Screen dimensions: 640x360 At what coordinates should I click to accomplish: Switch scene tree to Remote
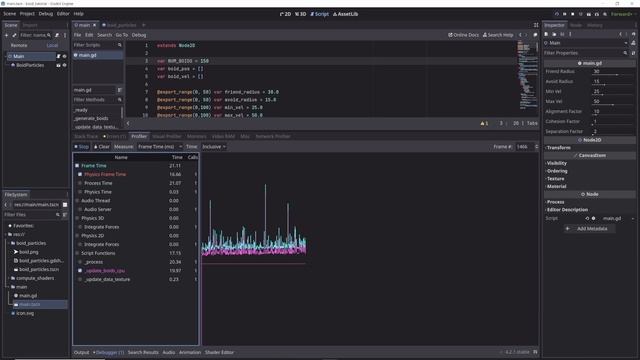tap(19, 45)
